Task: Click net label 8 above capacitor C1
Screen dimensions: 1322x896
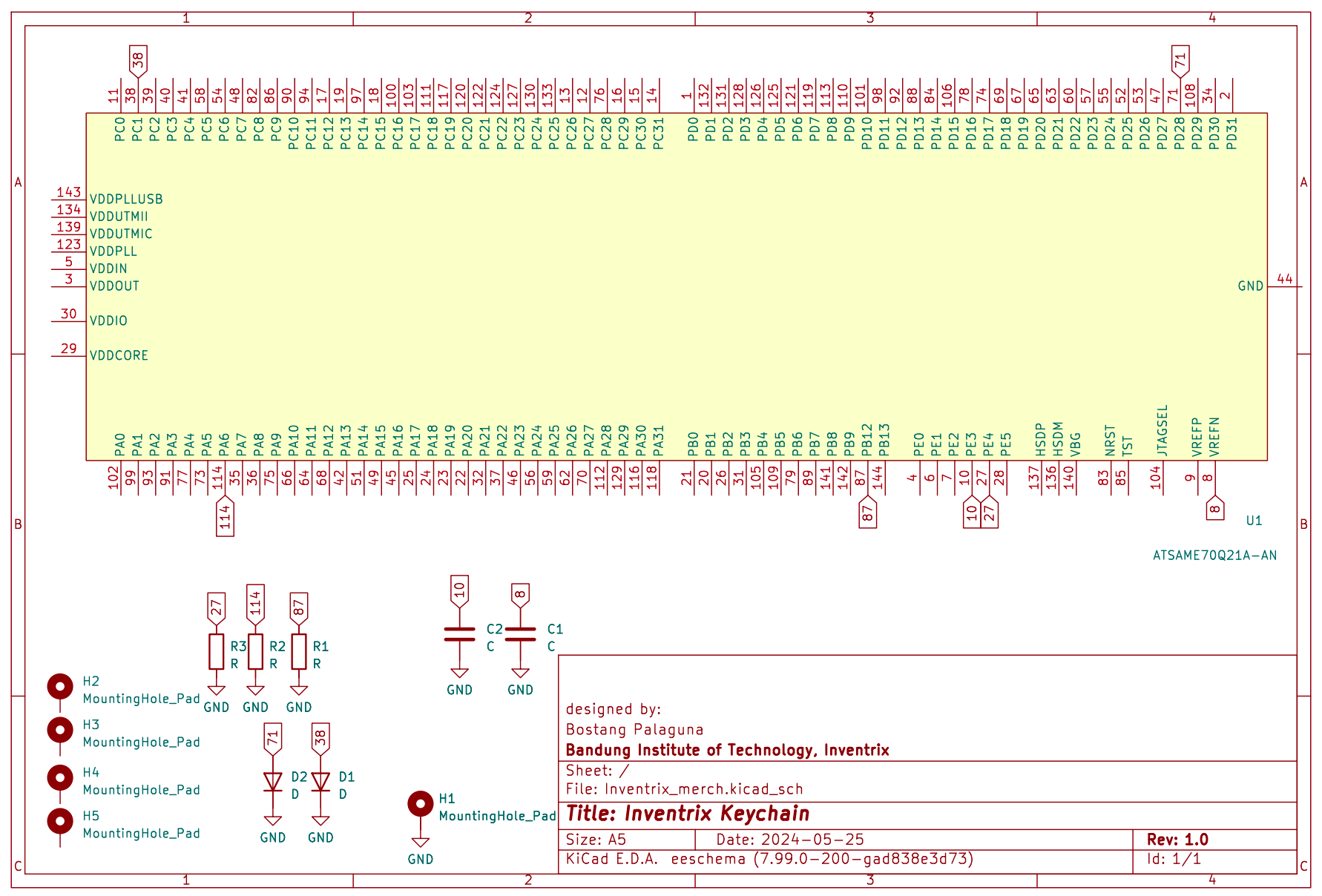Action: tap(520, 596)
